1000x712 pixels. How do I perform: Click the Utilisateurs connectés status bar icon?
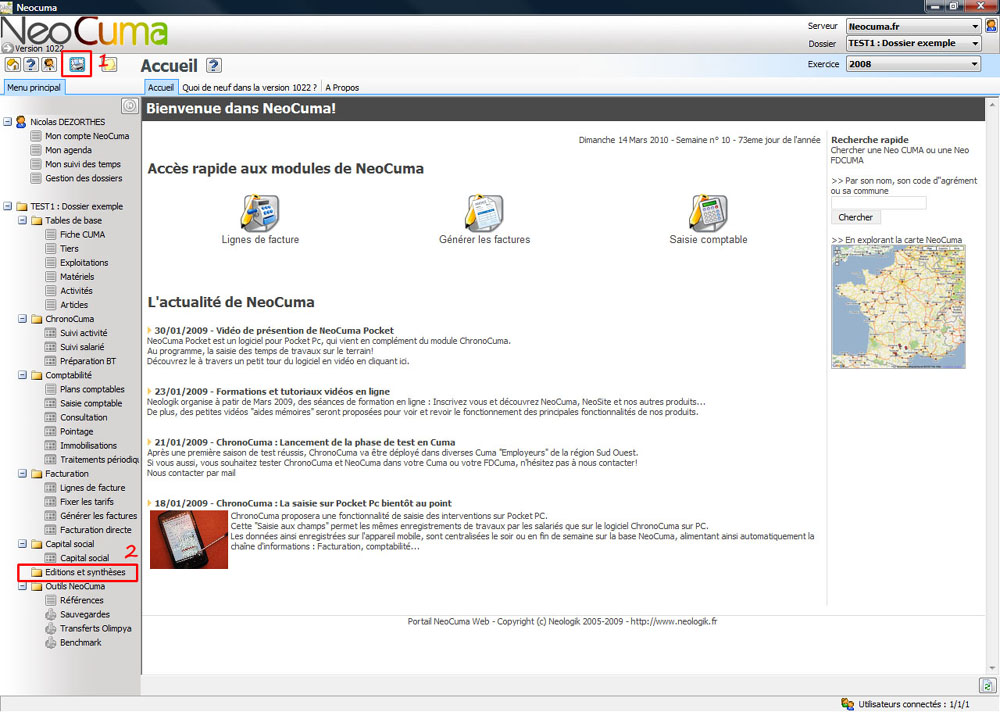[x=848, y=704]
